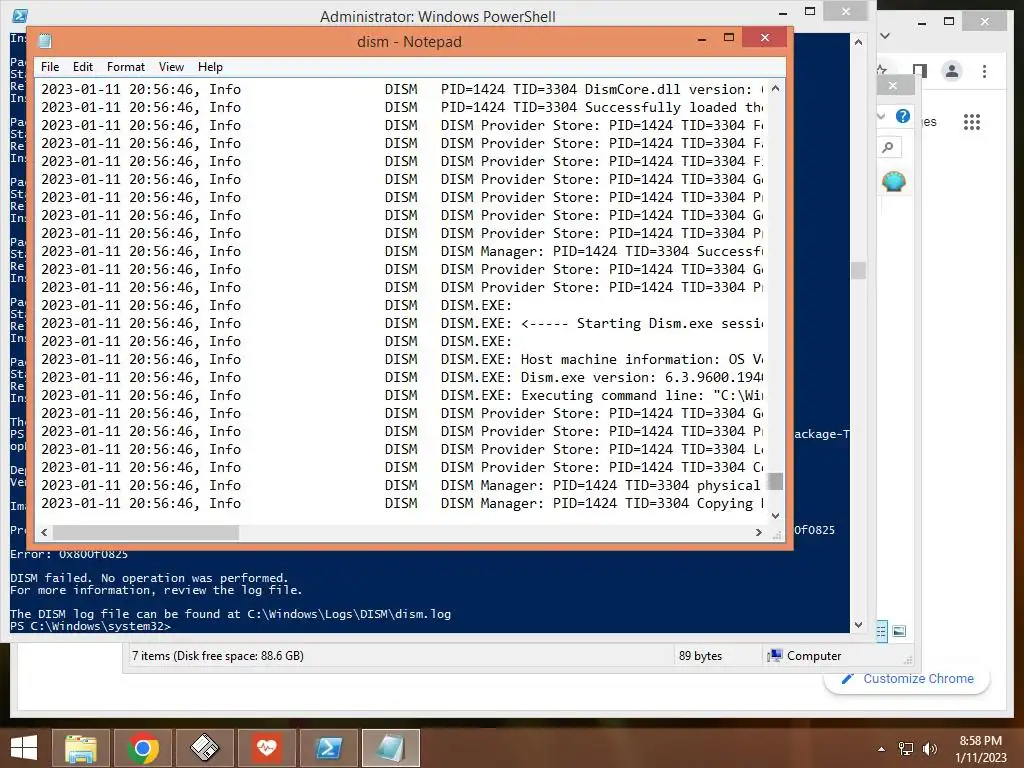The height and width of the screenshot is (768, 1024).
Task: Switch Explorer to details view icon
Action: click(882, 631)
